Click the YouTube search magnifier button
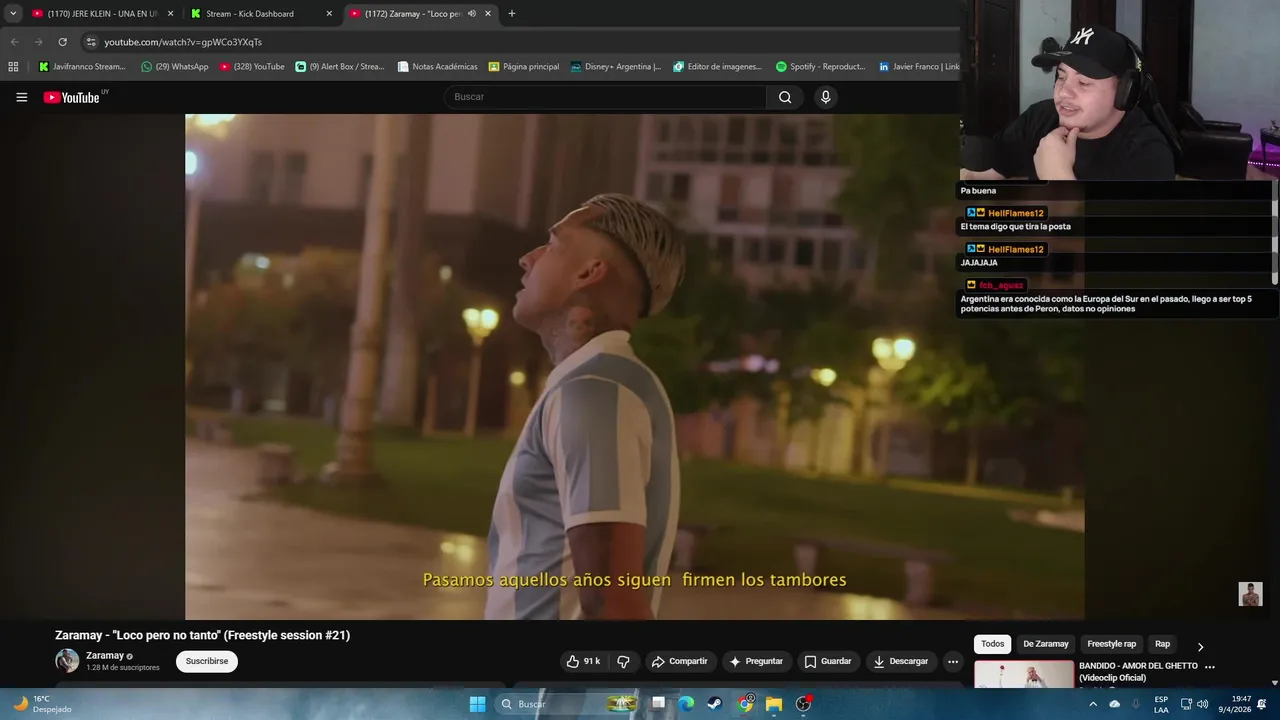The width and height of the screenshot is (1280, 720). tap(785, 97)
